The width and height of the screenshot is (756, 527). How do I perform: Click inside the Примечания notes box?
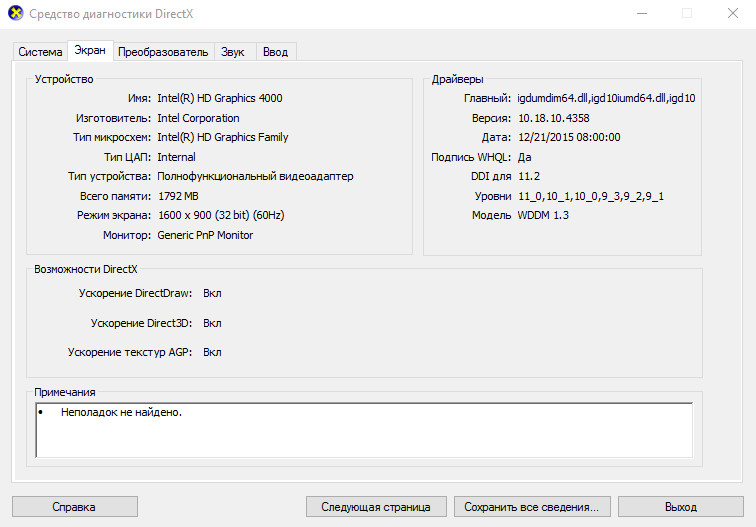364,430
